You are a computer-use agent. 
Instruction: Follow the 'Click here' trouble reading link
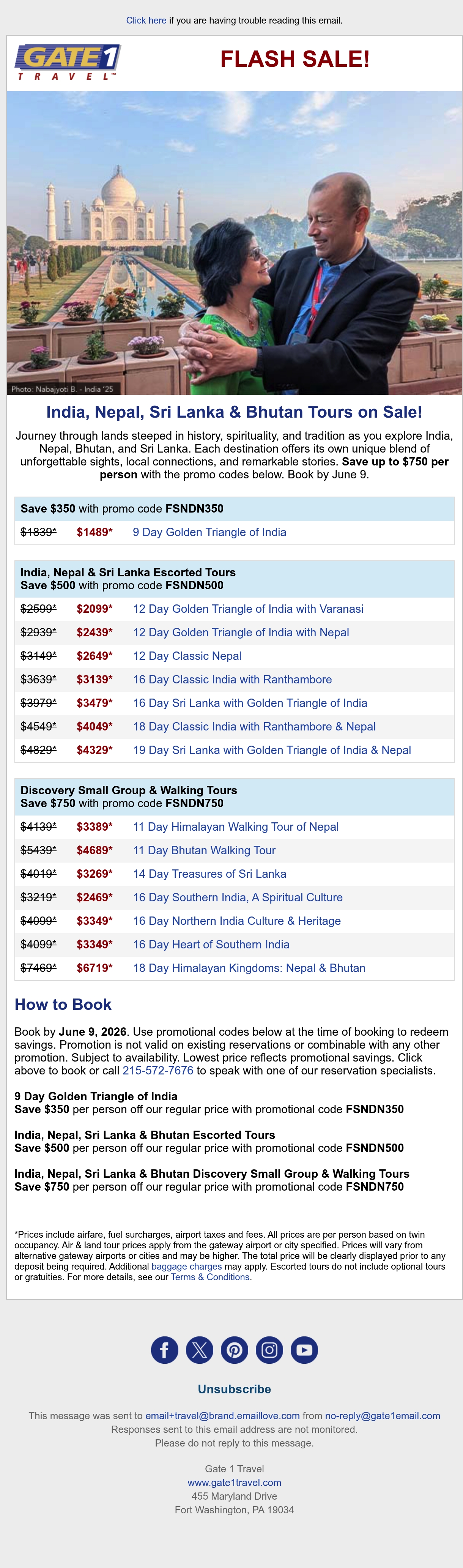pyautogui.click(x=146, y=20)
